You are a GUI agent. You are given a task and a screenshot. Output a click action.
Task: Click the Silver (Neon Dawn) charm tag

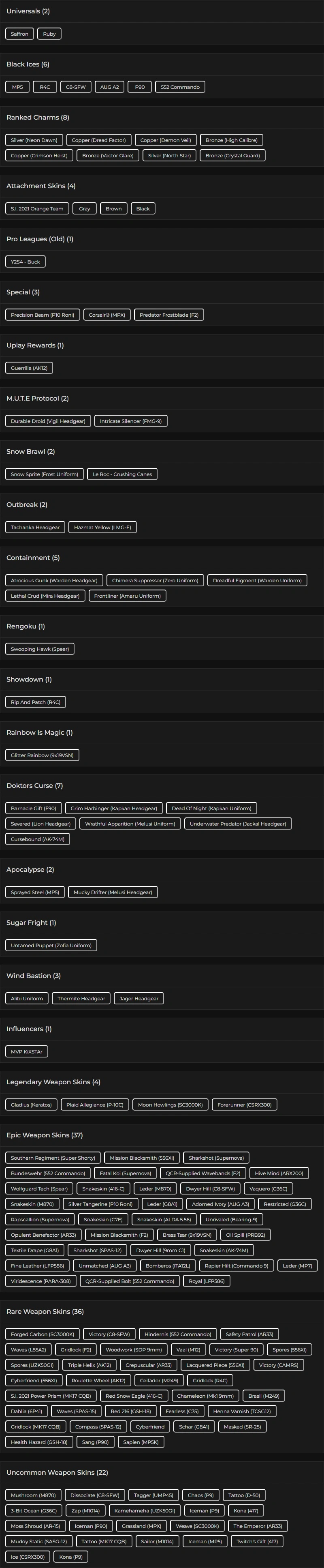click(34, 140)
